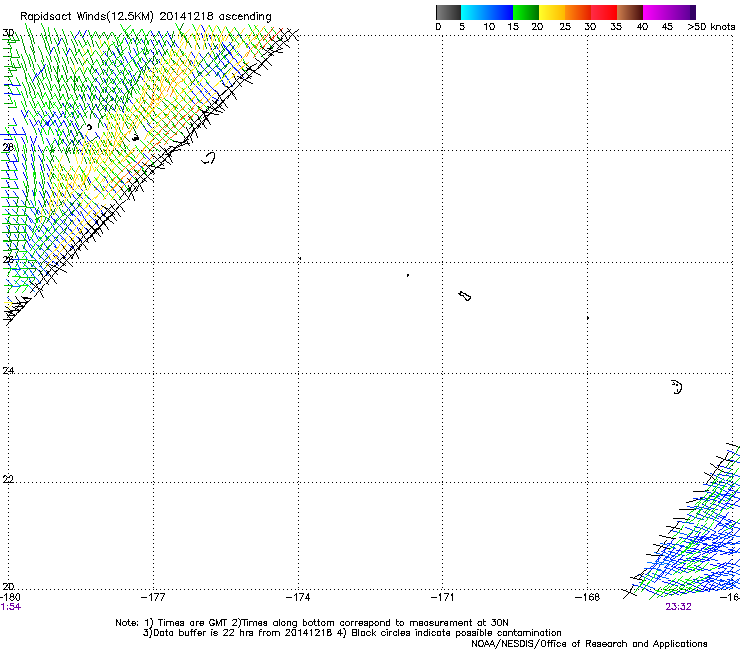Viewport: 740px width, 650px height.
Task: Click longitude label '-180'
Action: pyautogui.click(x=10, y=597)
